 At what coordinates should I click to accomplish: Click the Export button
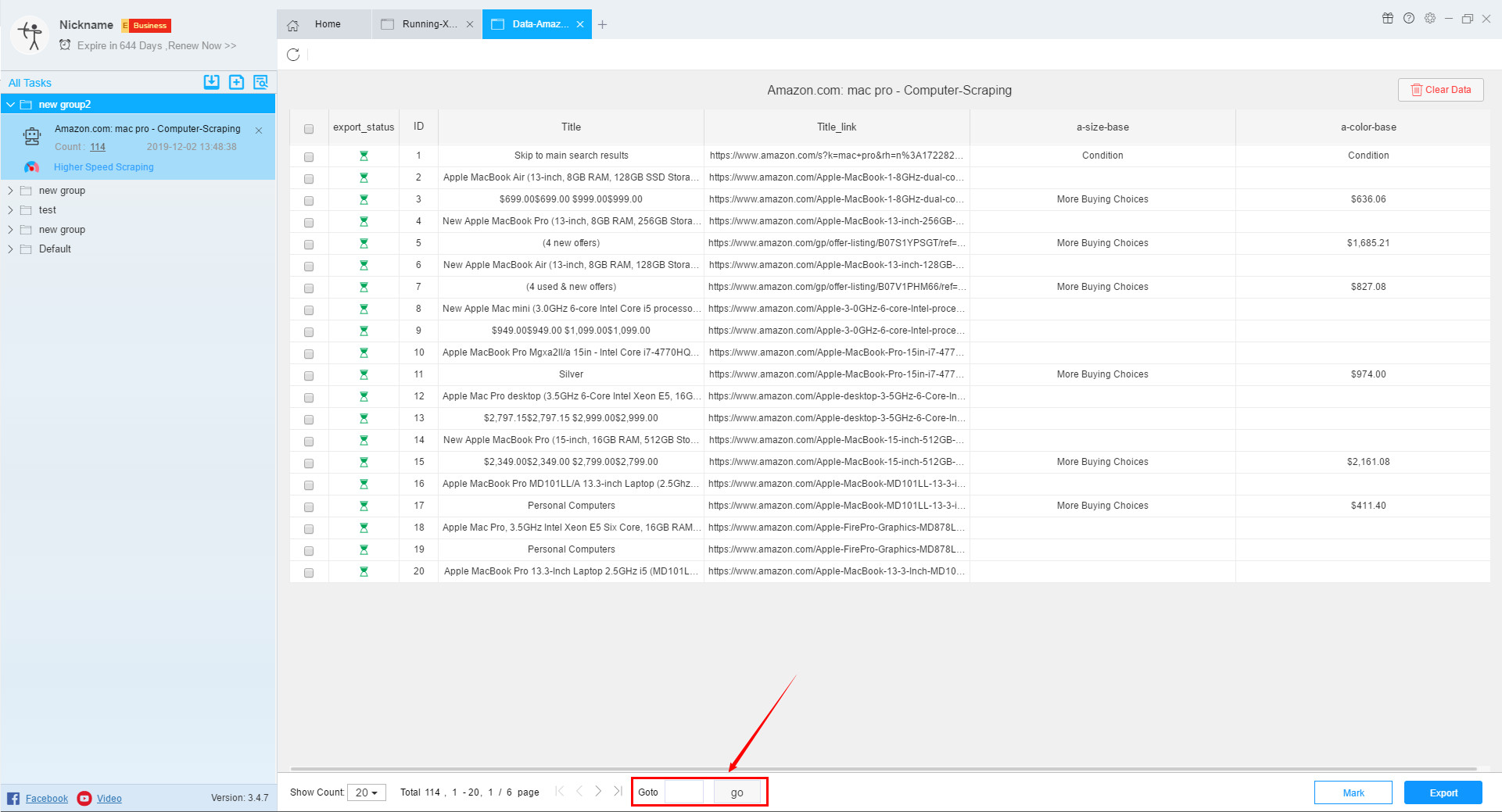[1443, 792]
